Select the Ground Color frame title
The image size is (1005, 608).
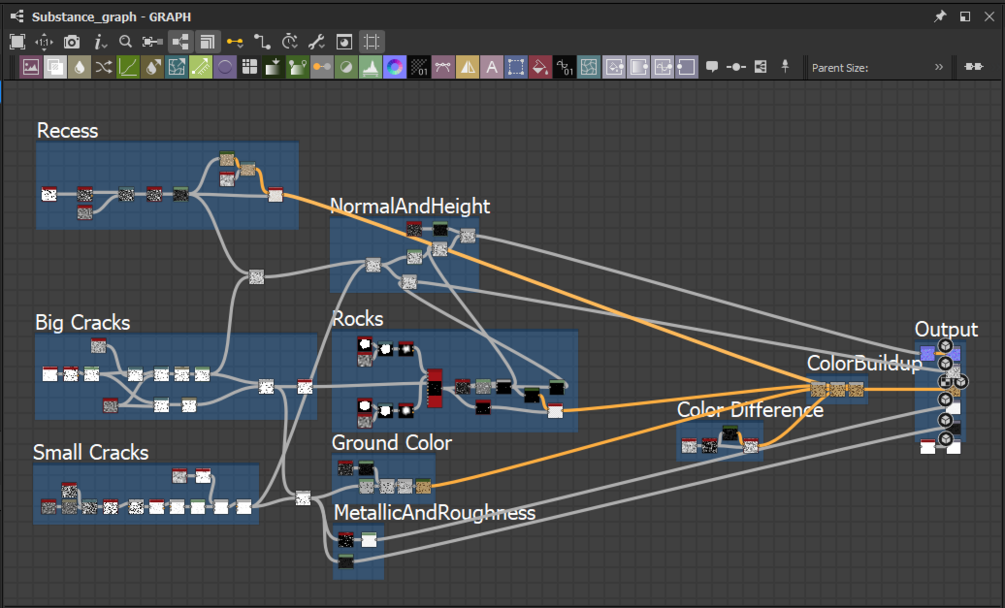[392, 443]
